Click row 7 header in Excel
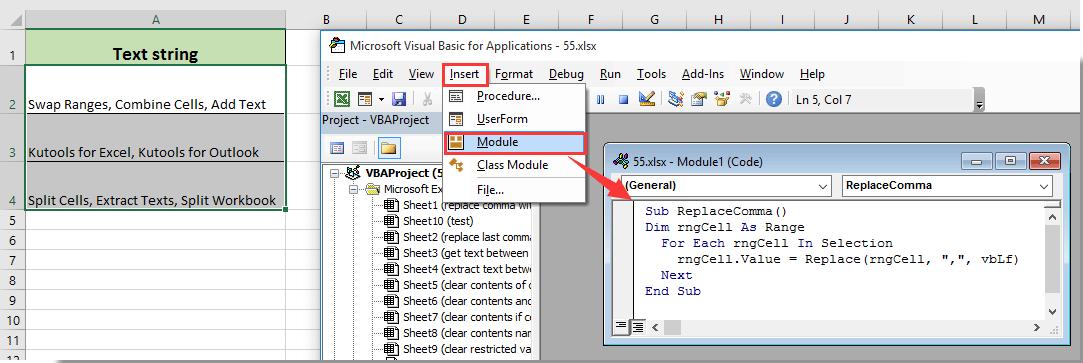Viewport: 1083px width, 363px height. click(x=12, y=261)
